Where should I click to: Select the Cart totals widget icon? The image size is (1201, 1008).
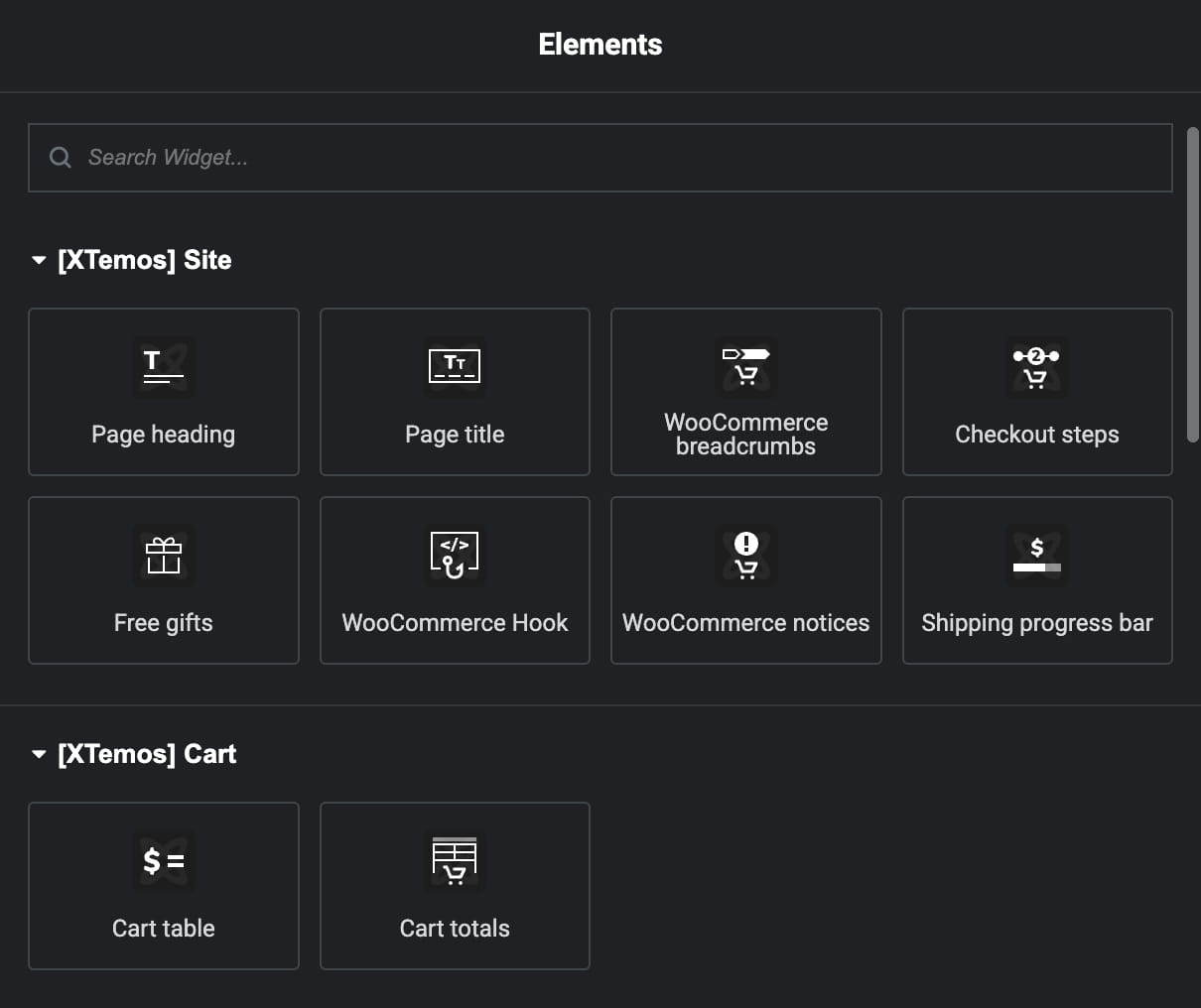click(x=455, y=860)
